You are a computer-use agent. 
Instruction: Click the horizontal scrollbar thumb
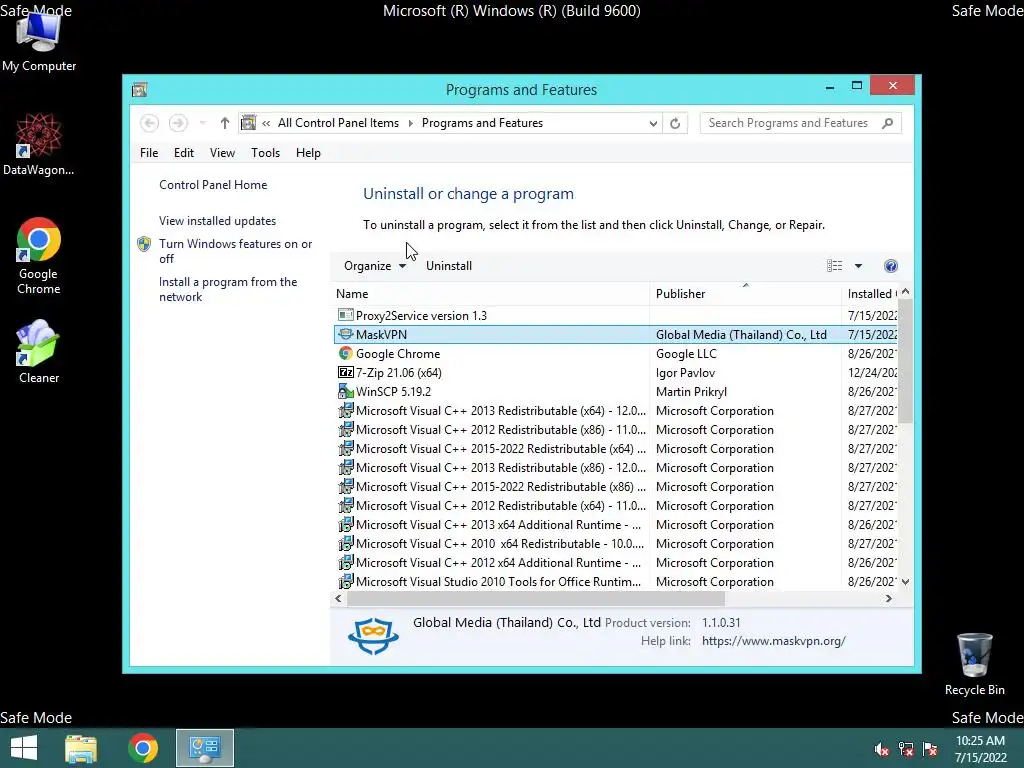coord(536,598)
